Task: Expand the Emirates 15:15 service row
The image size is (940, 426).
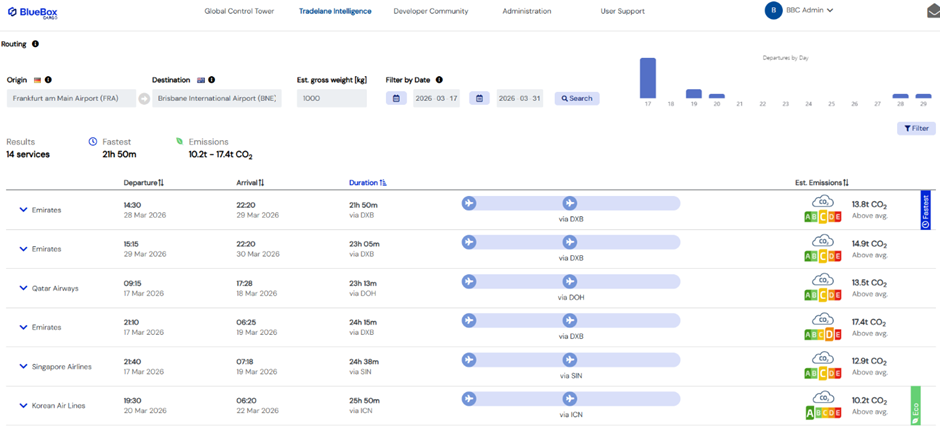Action: click(x=23, y=249)
